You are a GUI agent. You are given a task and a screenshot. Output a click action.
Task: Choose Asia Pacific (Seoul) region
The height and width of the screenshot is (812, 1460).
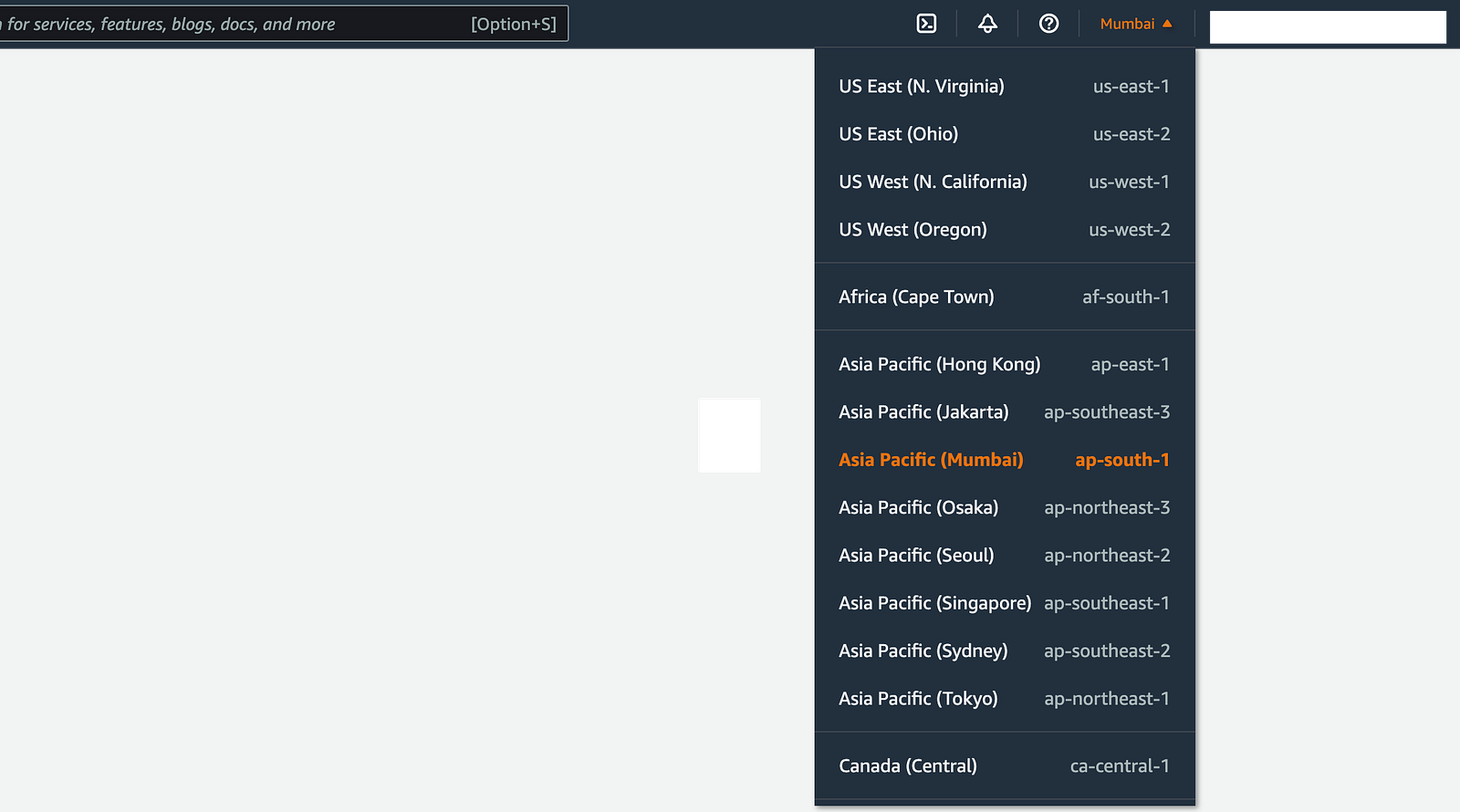[1005, 556]
